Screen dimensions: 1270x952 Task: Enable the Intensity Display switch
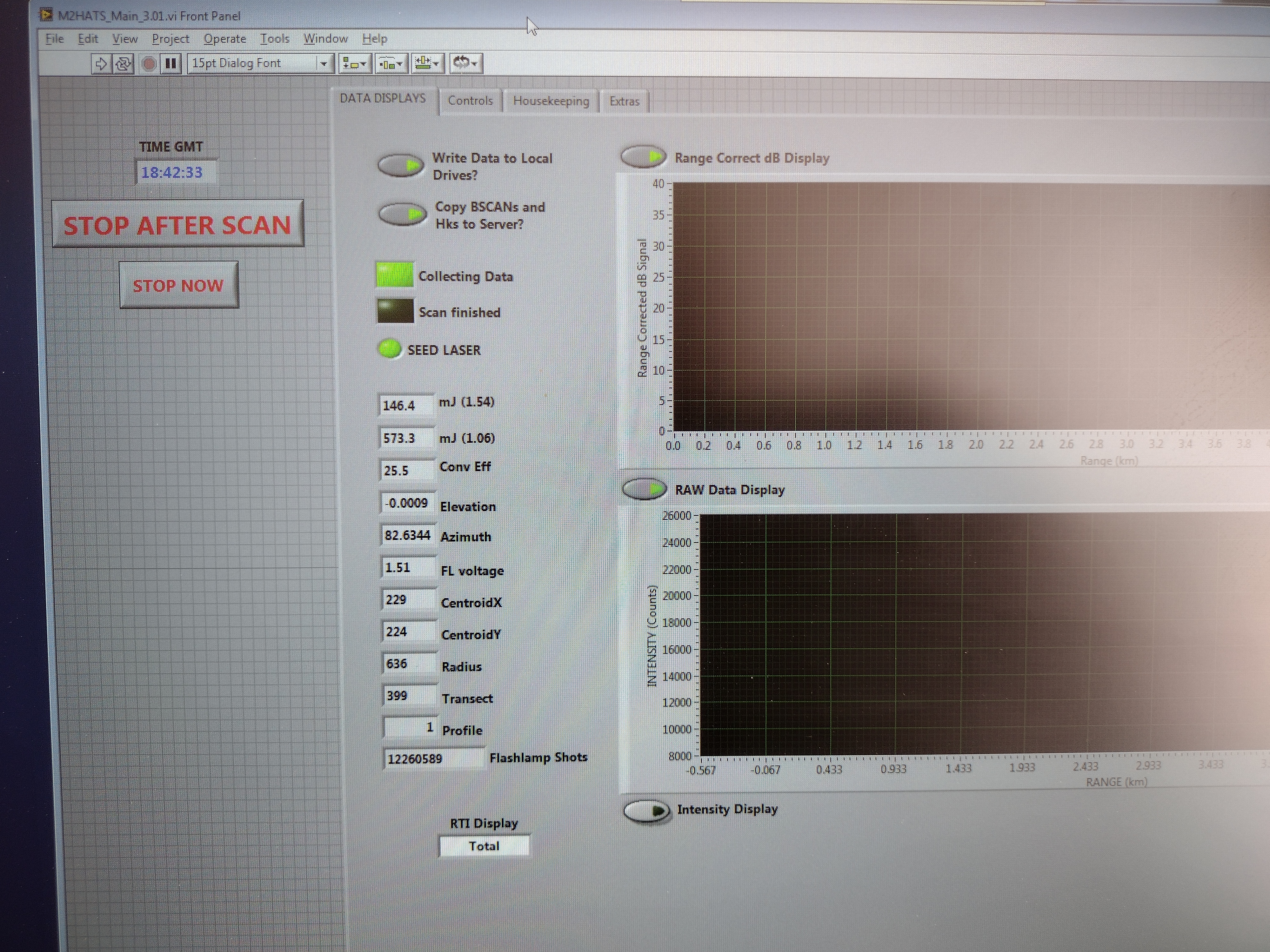click(x=646, y=811)
